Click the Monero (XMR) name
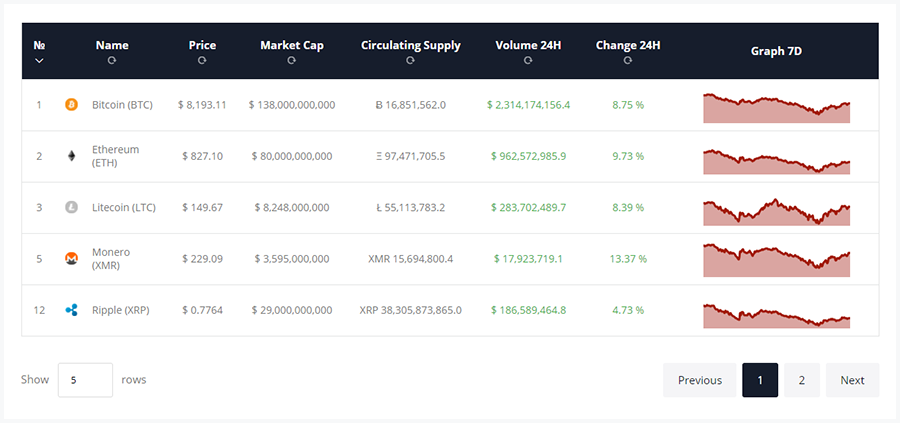900x423 pixels. click(x=111, y=259)
